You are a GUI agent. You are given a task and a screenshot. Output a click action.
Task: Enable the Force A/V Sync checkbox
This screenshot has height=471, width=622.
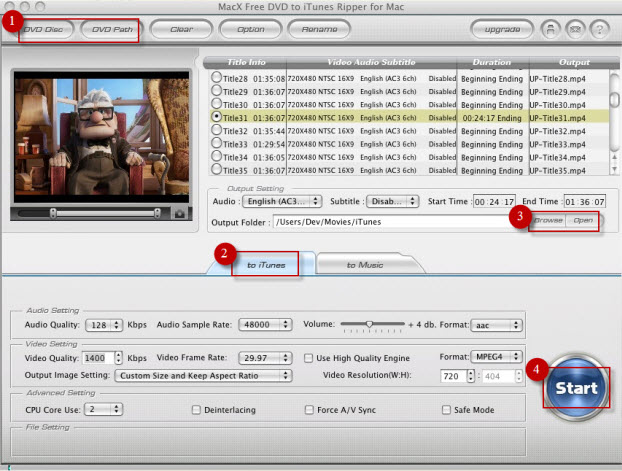coord(309,409)
